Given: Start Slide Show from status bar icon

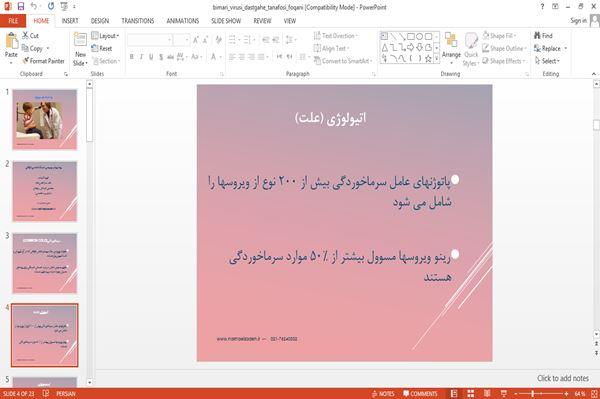Looking at the screenshot, I should pos(504,394).
